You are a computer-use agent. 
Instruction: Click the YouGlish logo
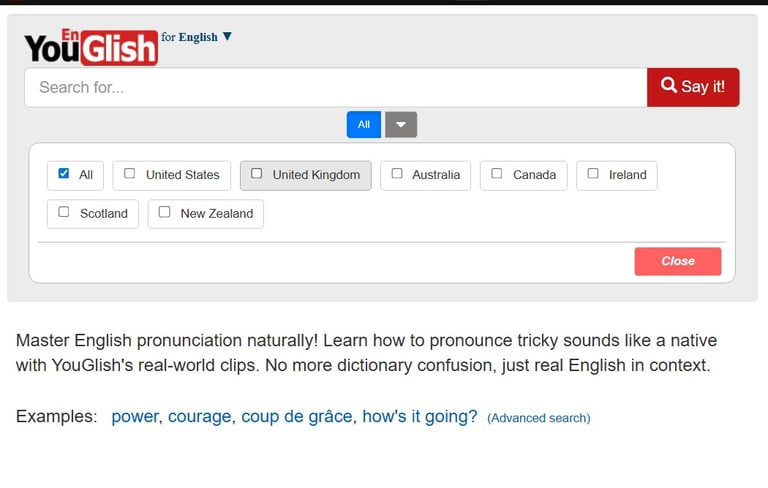[91, 47]
